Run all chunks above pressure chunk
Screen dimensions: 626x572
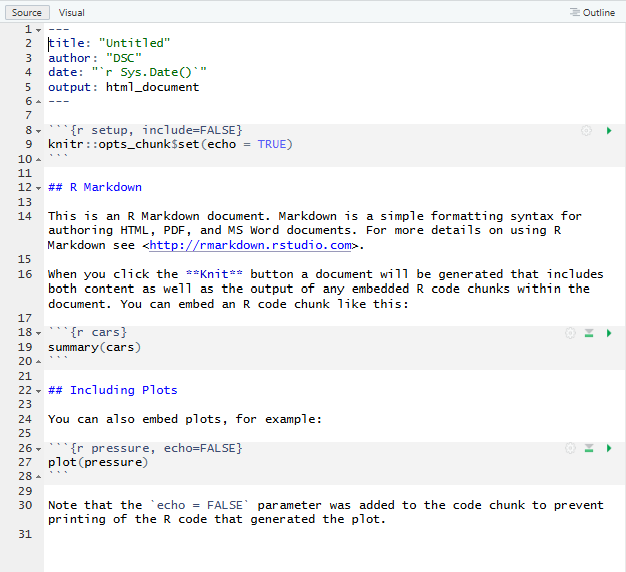pos(589,448)
